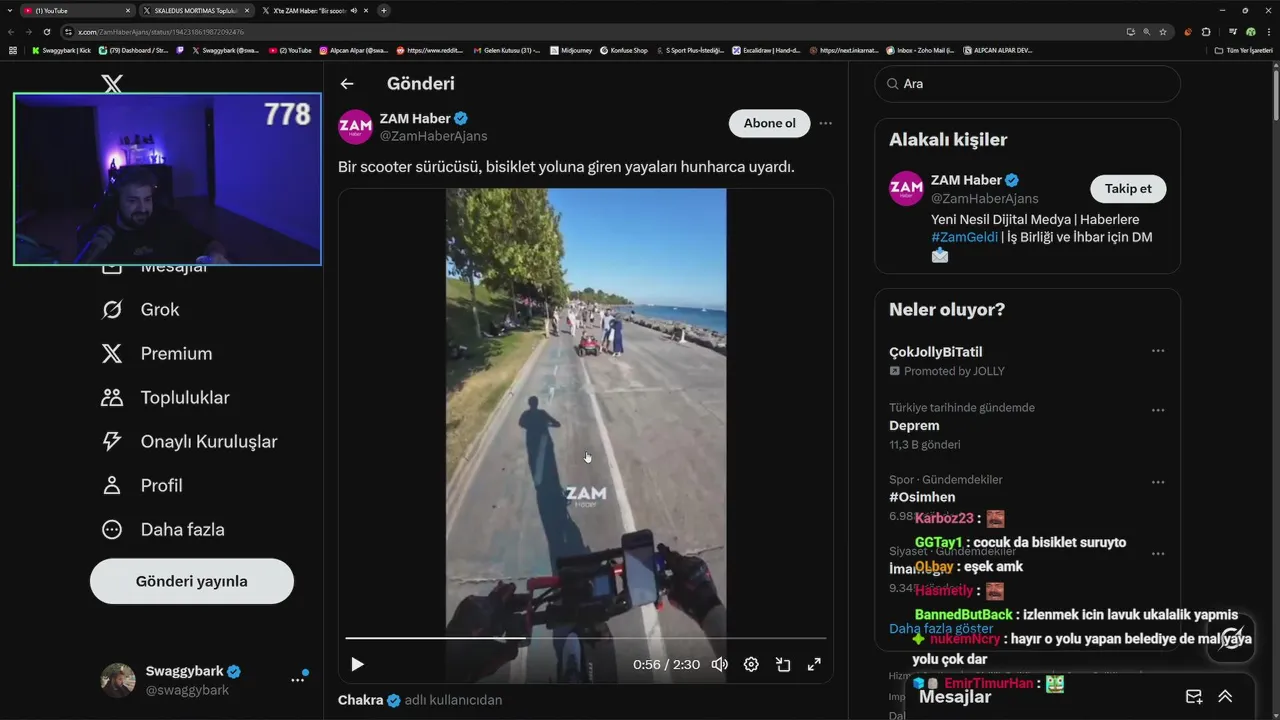This screenshot has width=1280, height=720.
Task: Open options for the #Osimhen trend
Action: pos(1158,482)
